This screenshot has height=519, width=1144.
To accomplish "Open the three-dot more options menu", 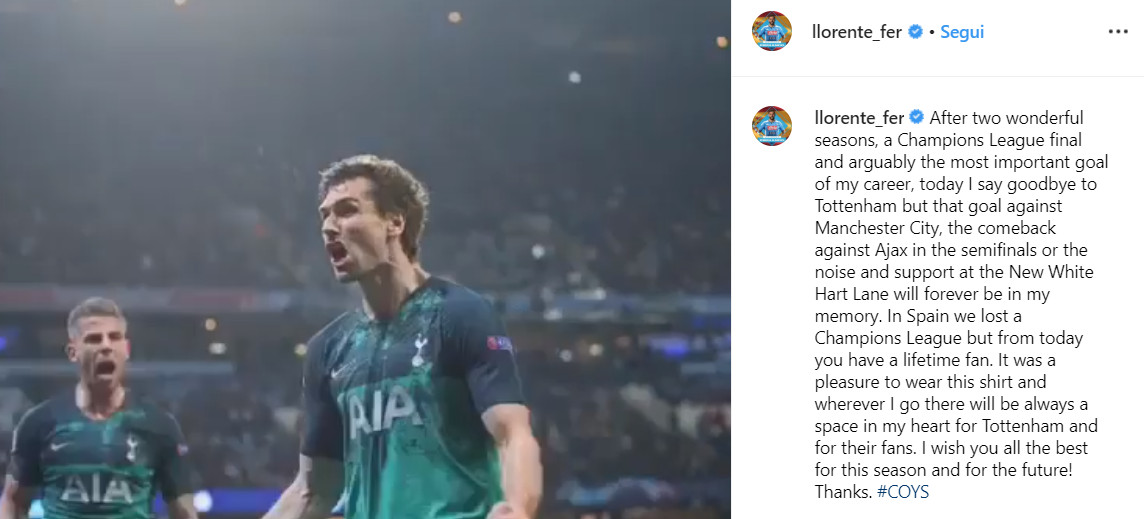I will 1118,31.
